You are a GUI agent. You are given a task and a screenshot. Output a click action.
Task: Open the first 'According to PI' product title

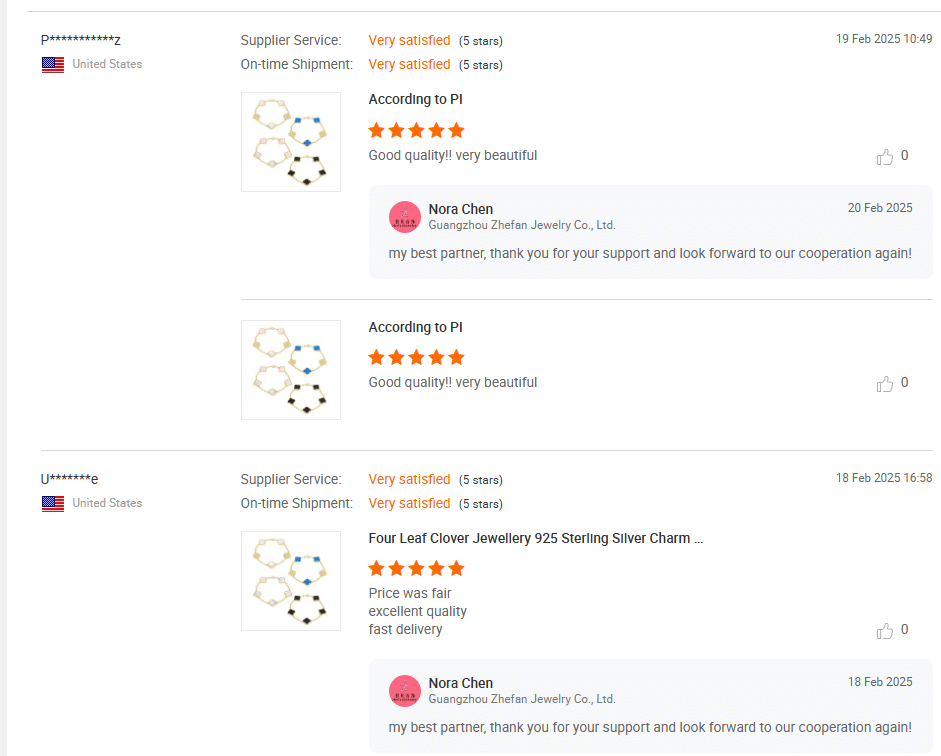415,100
